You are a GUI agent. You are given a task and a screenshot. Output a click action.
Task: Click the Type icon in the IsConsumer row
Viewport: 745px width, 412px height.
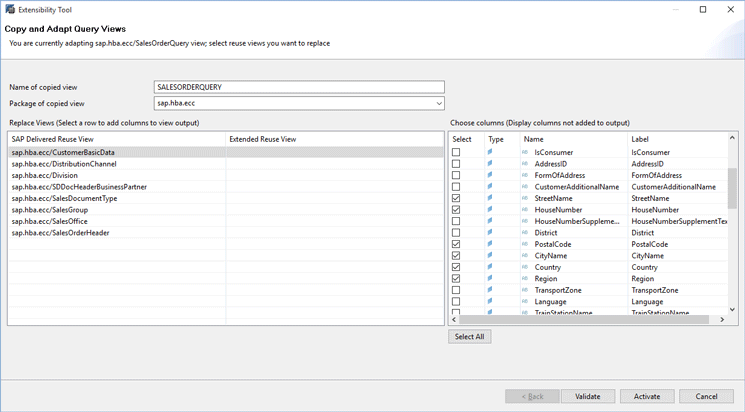[490, 152]
